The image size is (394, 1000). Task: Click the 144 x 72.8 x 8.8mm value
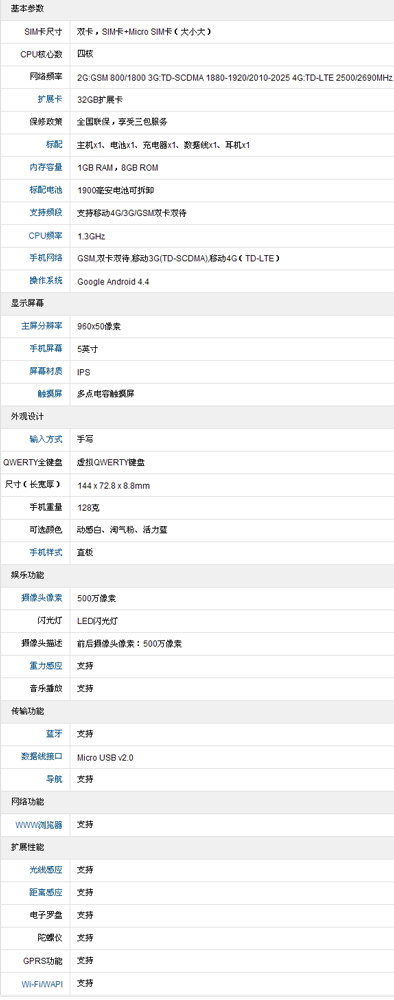click(x=113, y=485)
